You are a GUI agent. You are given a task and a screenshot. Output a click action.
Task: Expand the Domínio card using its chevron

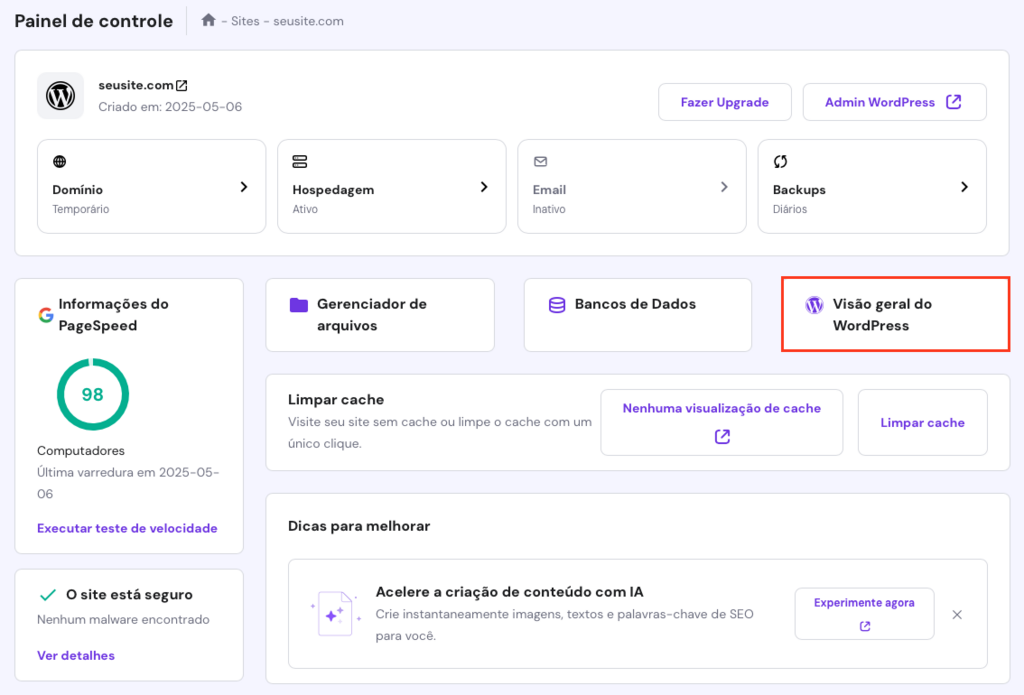tap(243, 186)
